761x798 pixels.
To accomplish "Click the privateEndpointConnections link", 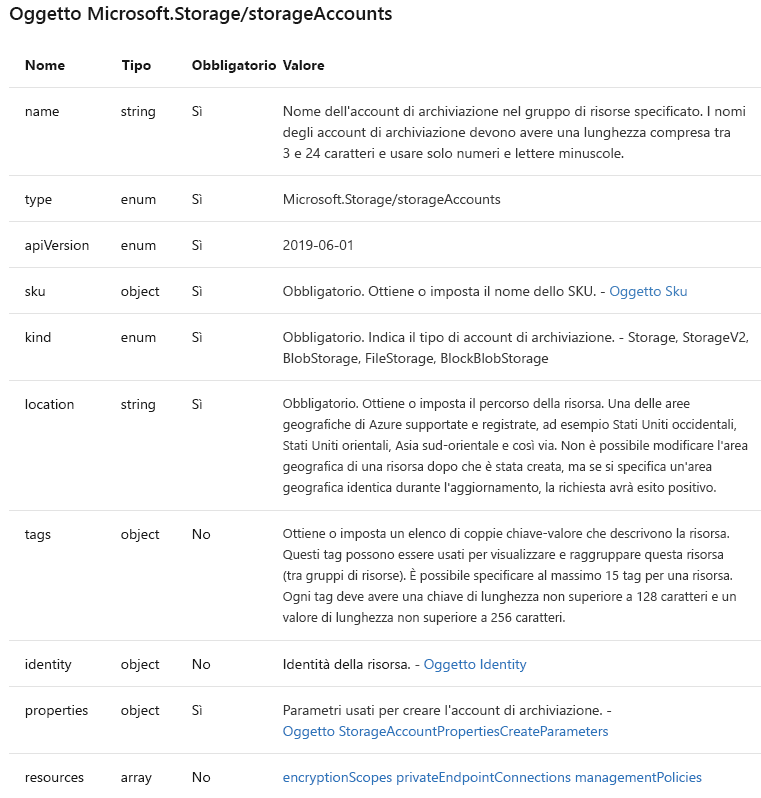I will coord(483,777).
